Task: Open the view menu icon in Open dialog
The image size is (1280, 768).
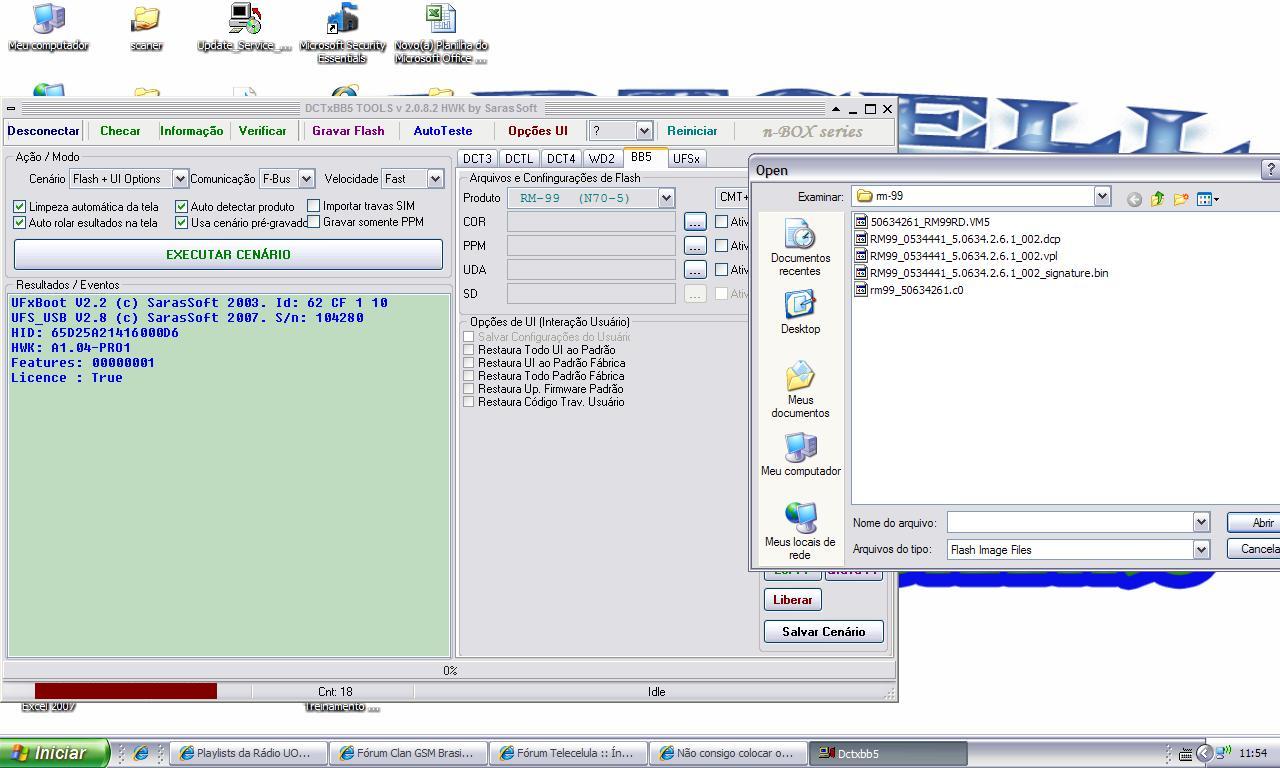Action: tap(1208, 199)
